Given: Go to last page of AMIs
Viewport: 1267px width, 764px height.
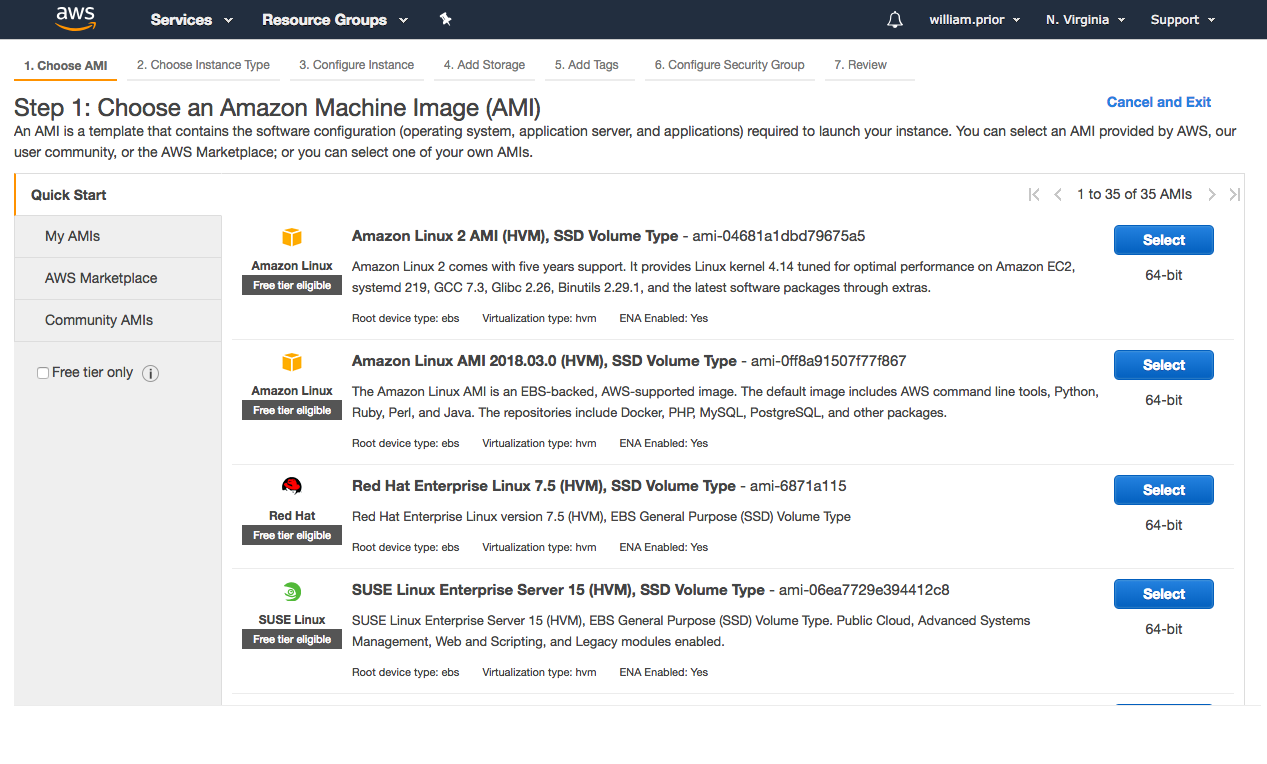Looking at the screenshot, I should click(x=1235, y=195).
